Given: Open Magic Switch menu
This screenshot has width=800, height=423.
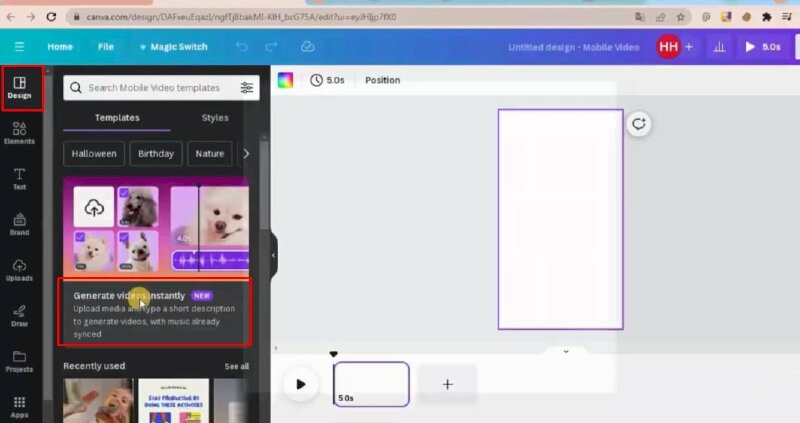Looking at the screenshot, I should (173, 47).
